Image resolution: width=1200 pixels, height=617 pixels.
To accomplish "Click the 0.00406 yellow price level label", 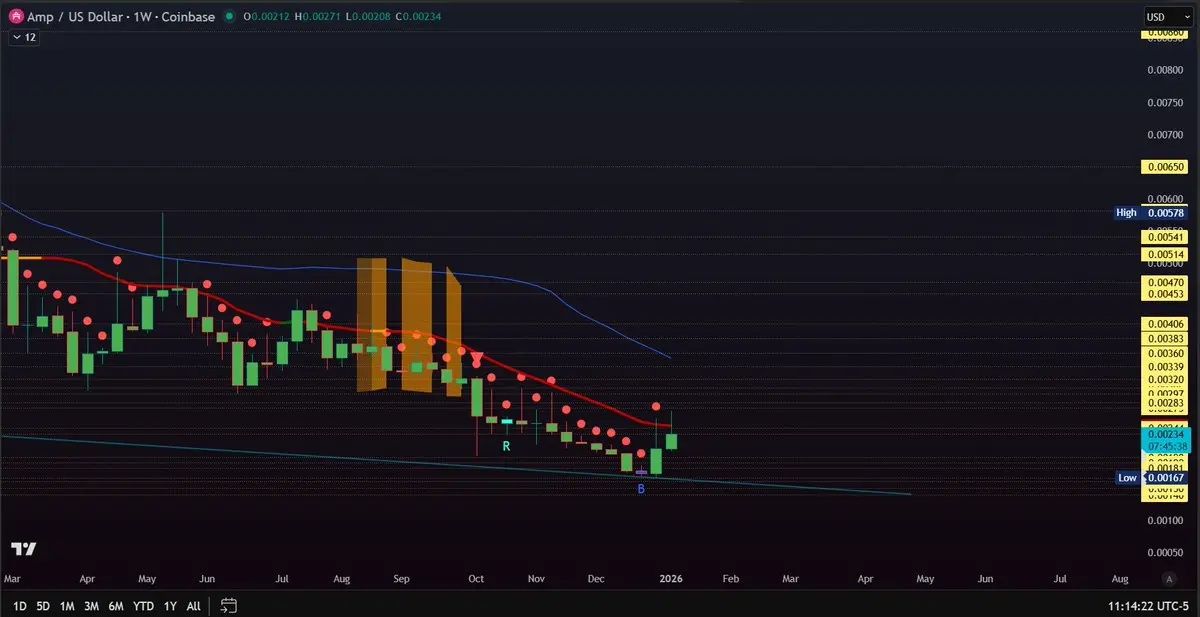I will pos(1163,324).
